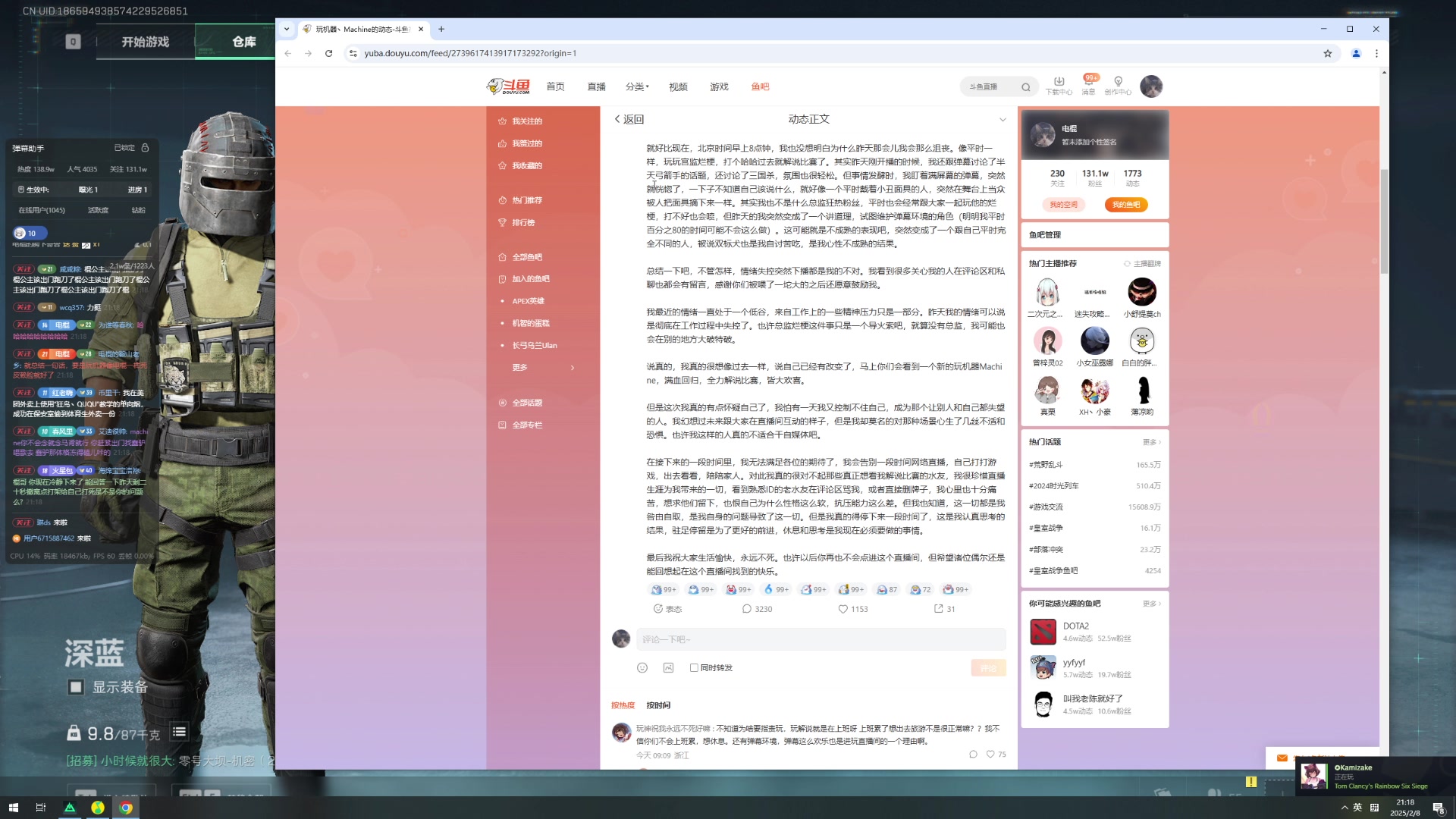Click the 表态 reaction smiley icon
Screen dimensions: 1456x819
pos(659,608)
